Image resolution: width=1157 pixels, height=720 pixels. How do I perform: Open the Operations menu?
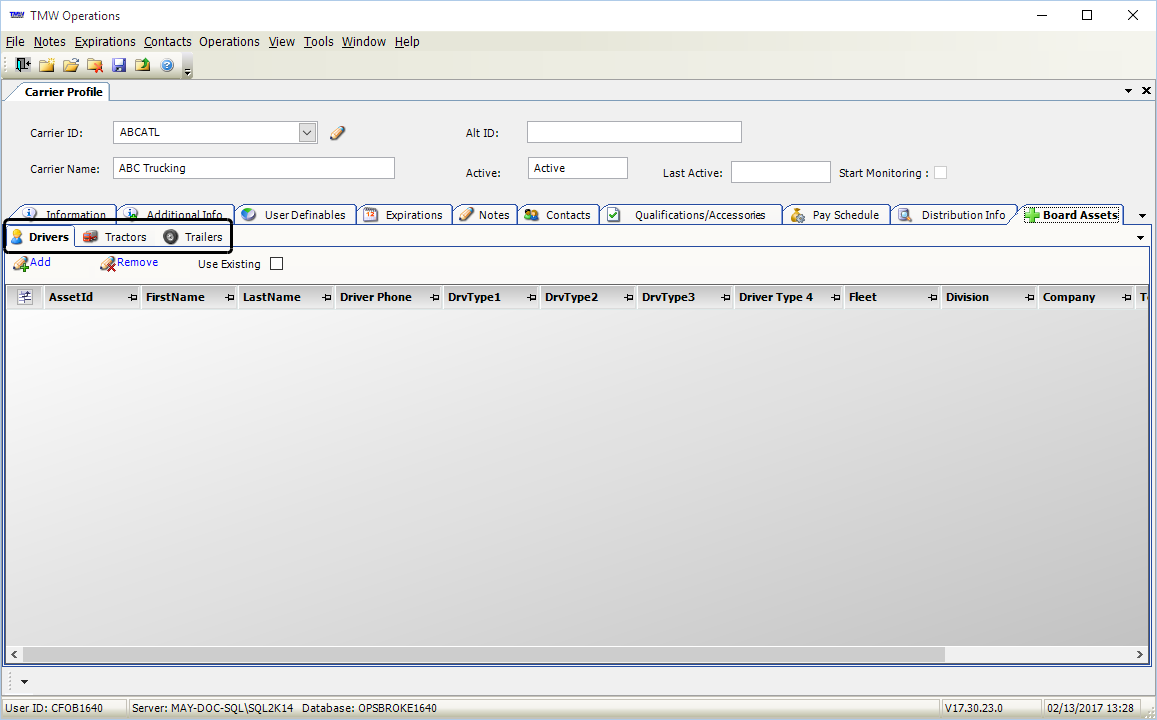point(229,42)
